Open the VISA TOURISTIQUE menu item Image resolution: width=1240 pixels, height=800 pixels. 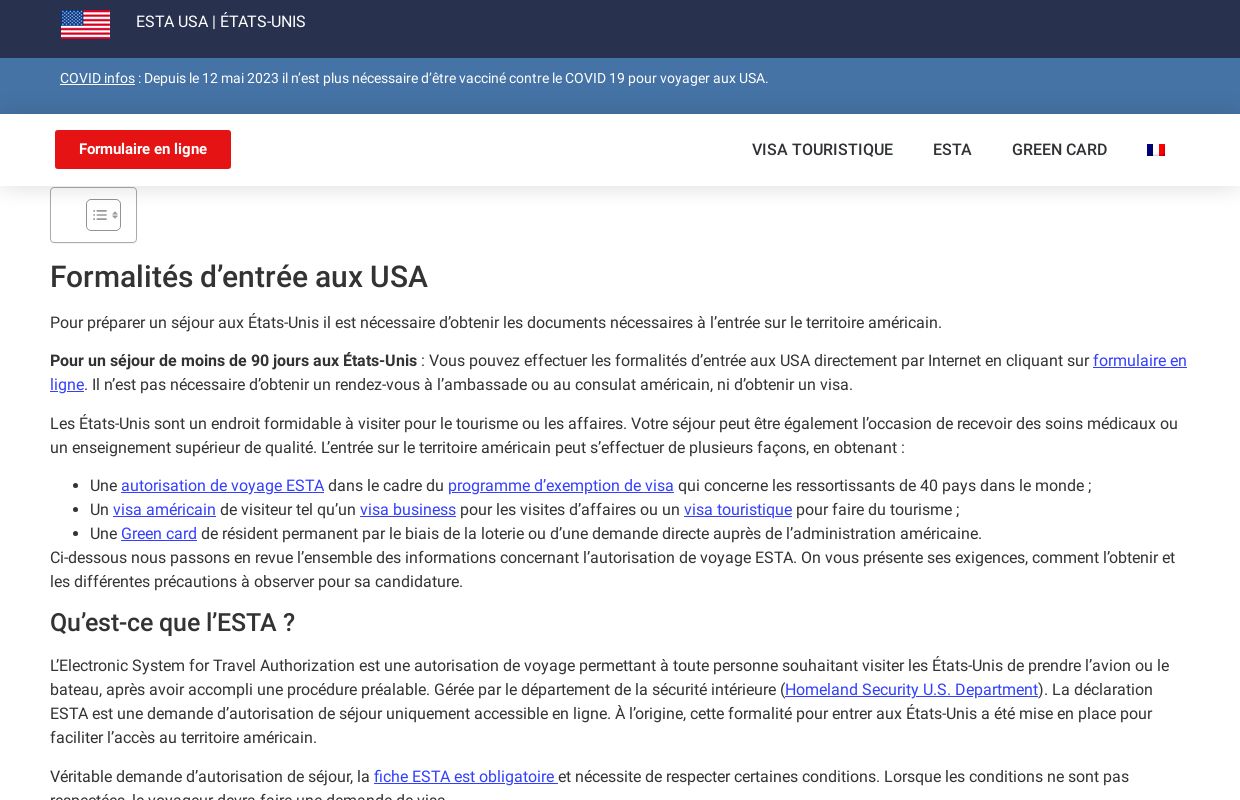coord(822,150)
